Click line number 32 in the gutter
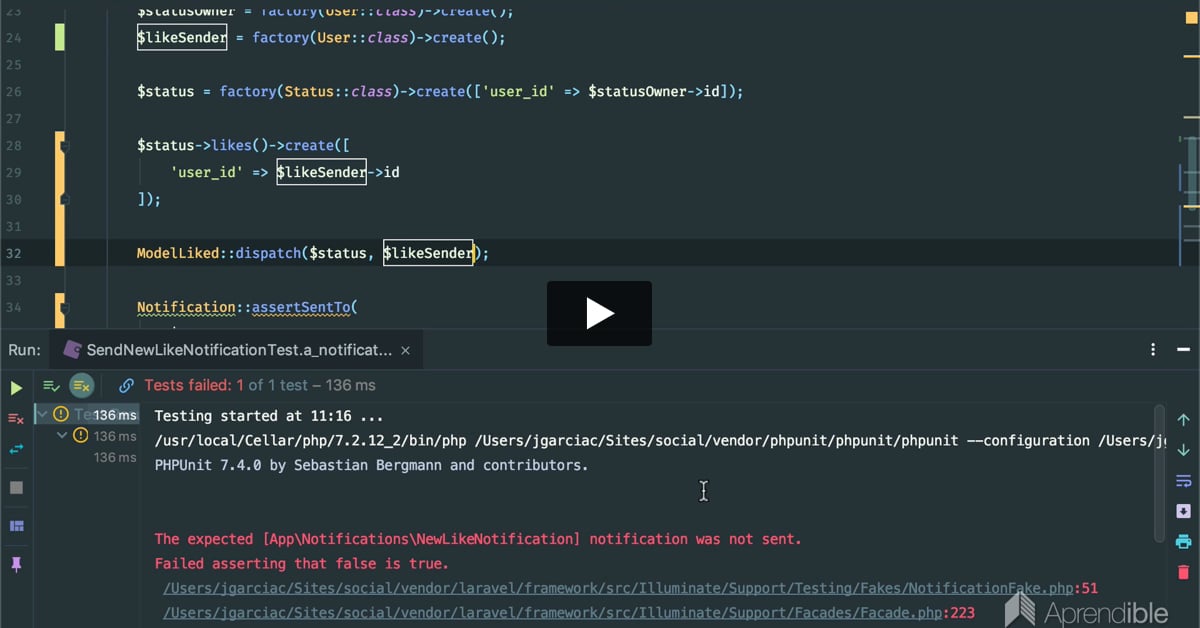The height and width of the screenshot is (628, 1200). 13,254
